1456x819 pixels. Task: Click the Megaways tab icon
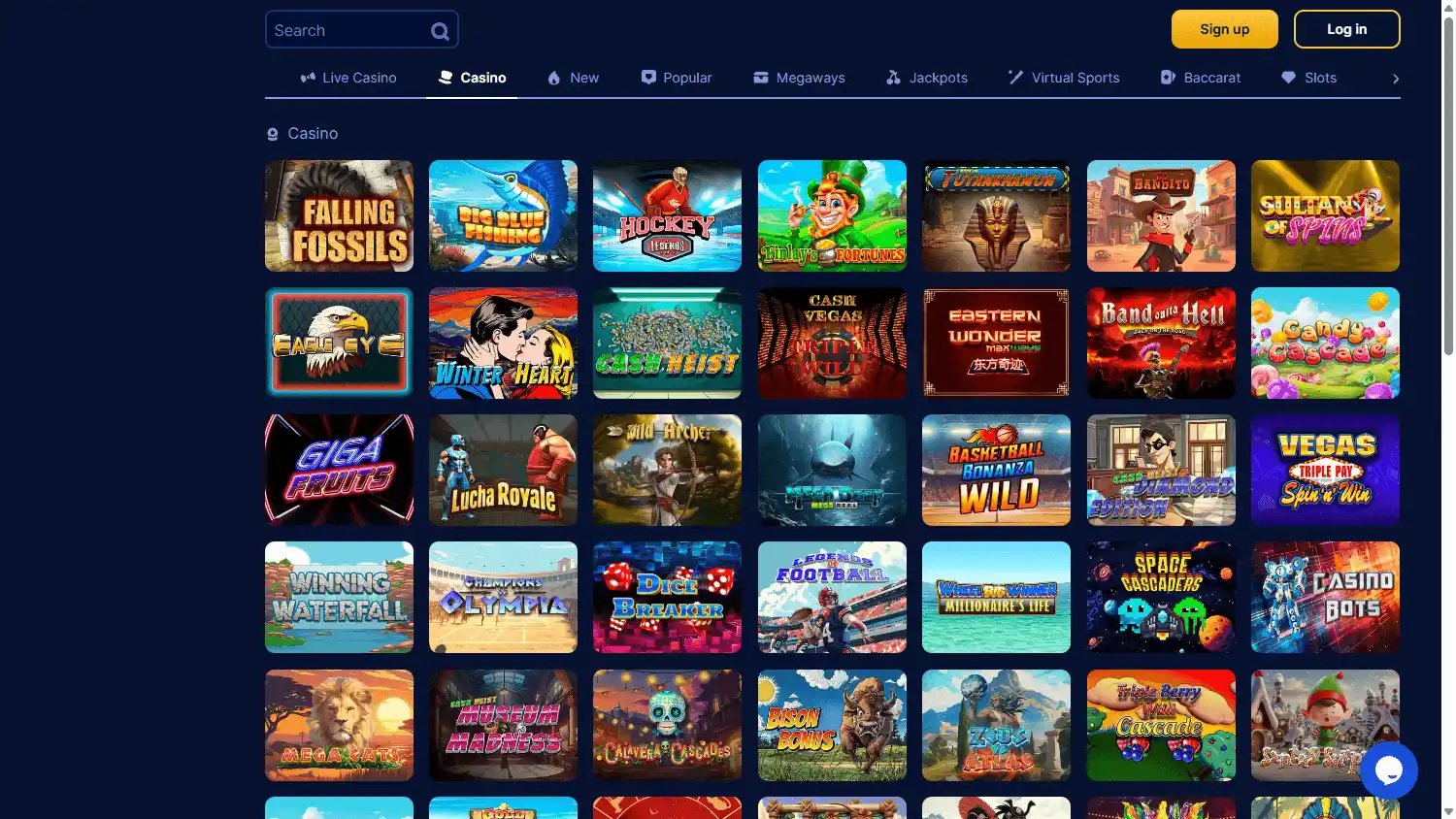click(761, 78)
